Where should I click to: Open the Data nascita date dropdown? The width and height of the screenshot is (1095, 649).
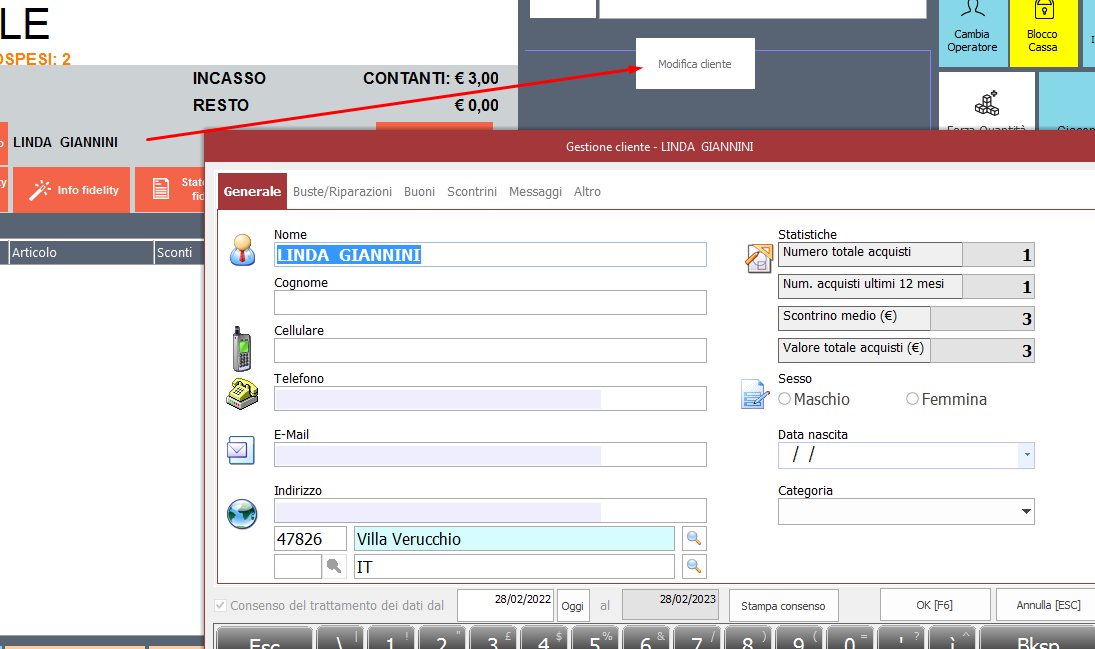click(1026, 455)
